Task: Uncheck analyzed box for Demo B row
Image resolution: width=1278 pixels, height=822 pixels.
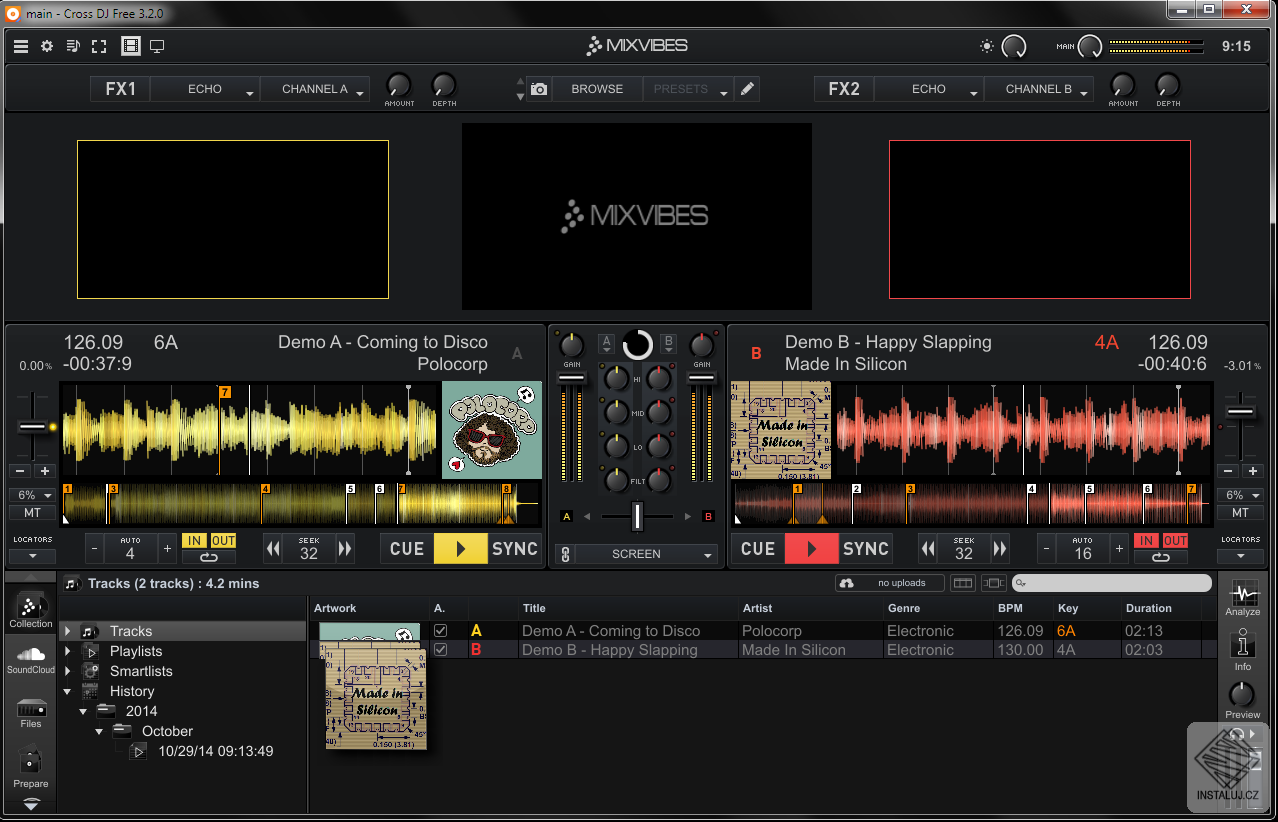Action: click(x=441, y=650)
